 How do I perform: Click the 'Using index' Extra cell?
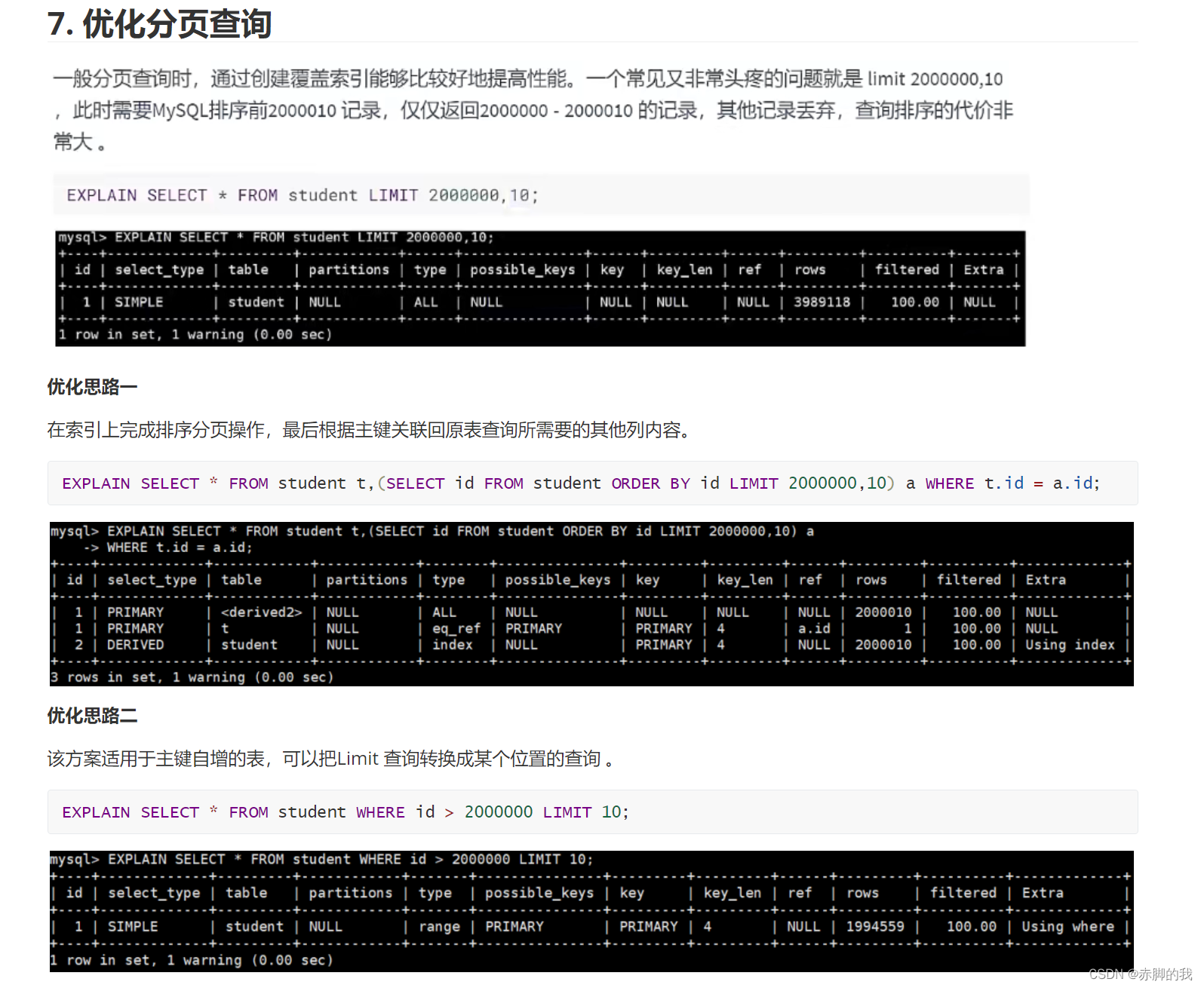tap(1070, 645)
